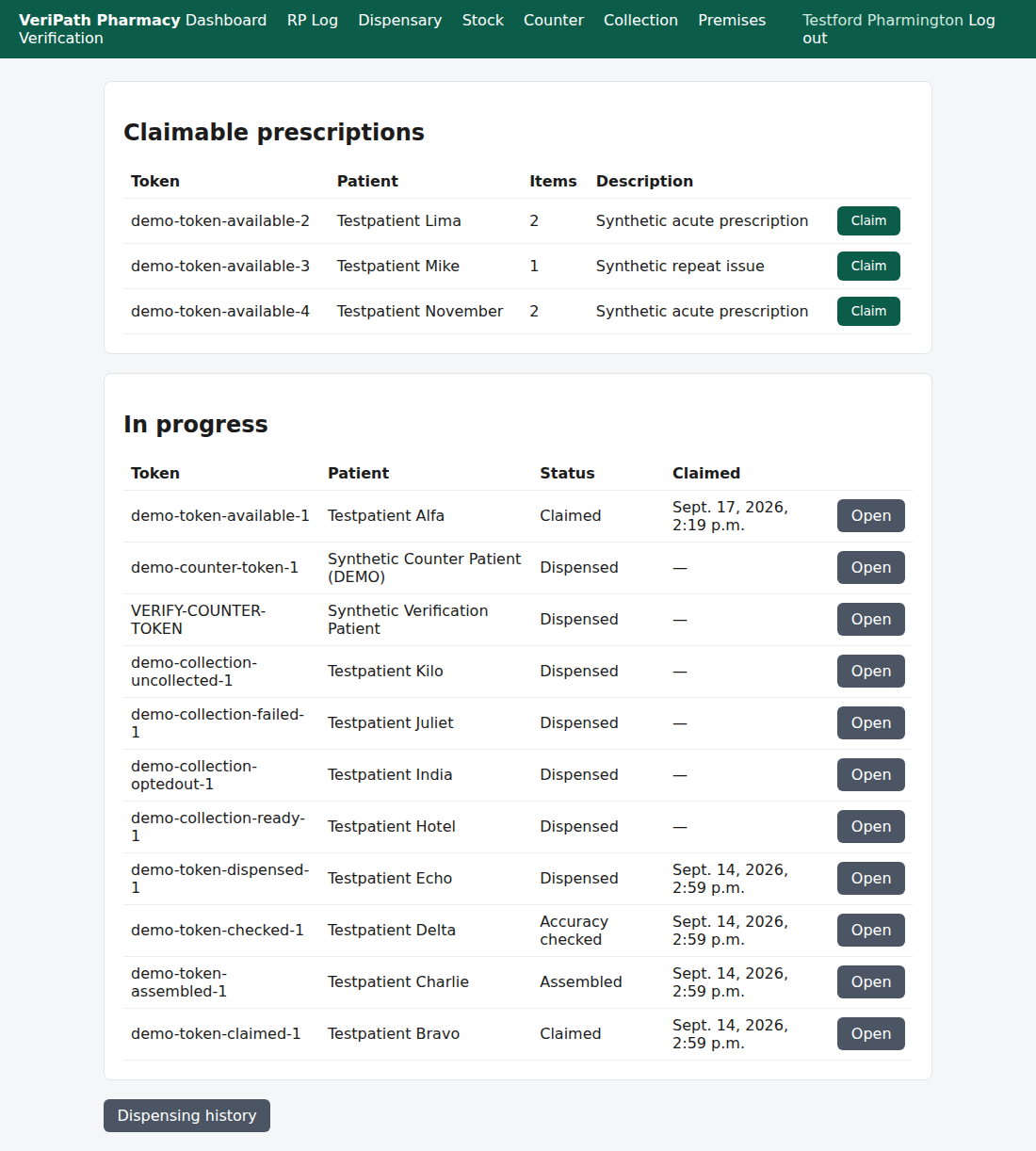The image size is (1036, 1151).
Task: Open Testpatient Charlie's assembled prescription
Action: [x=871, y=982]
